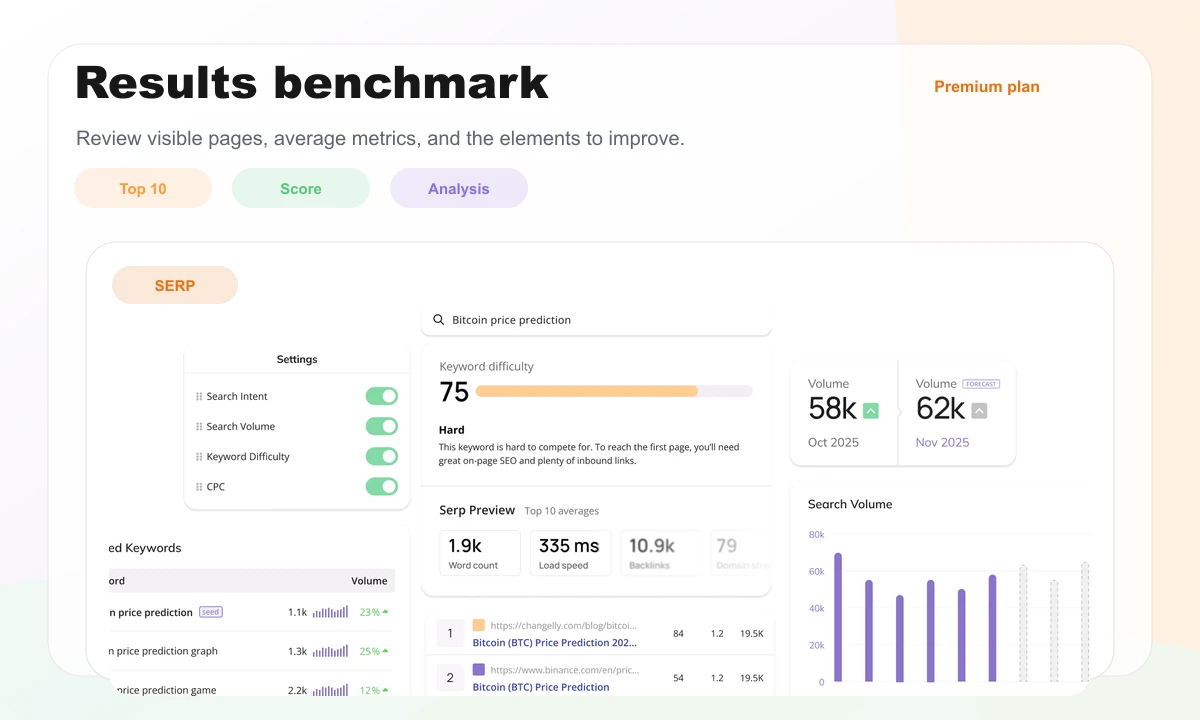Click the 1.9k Word count card

[x=480, y=553]
